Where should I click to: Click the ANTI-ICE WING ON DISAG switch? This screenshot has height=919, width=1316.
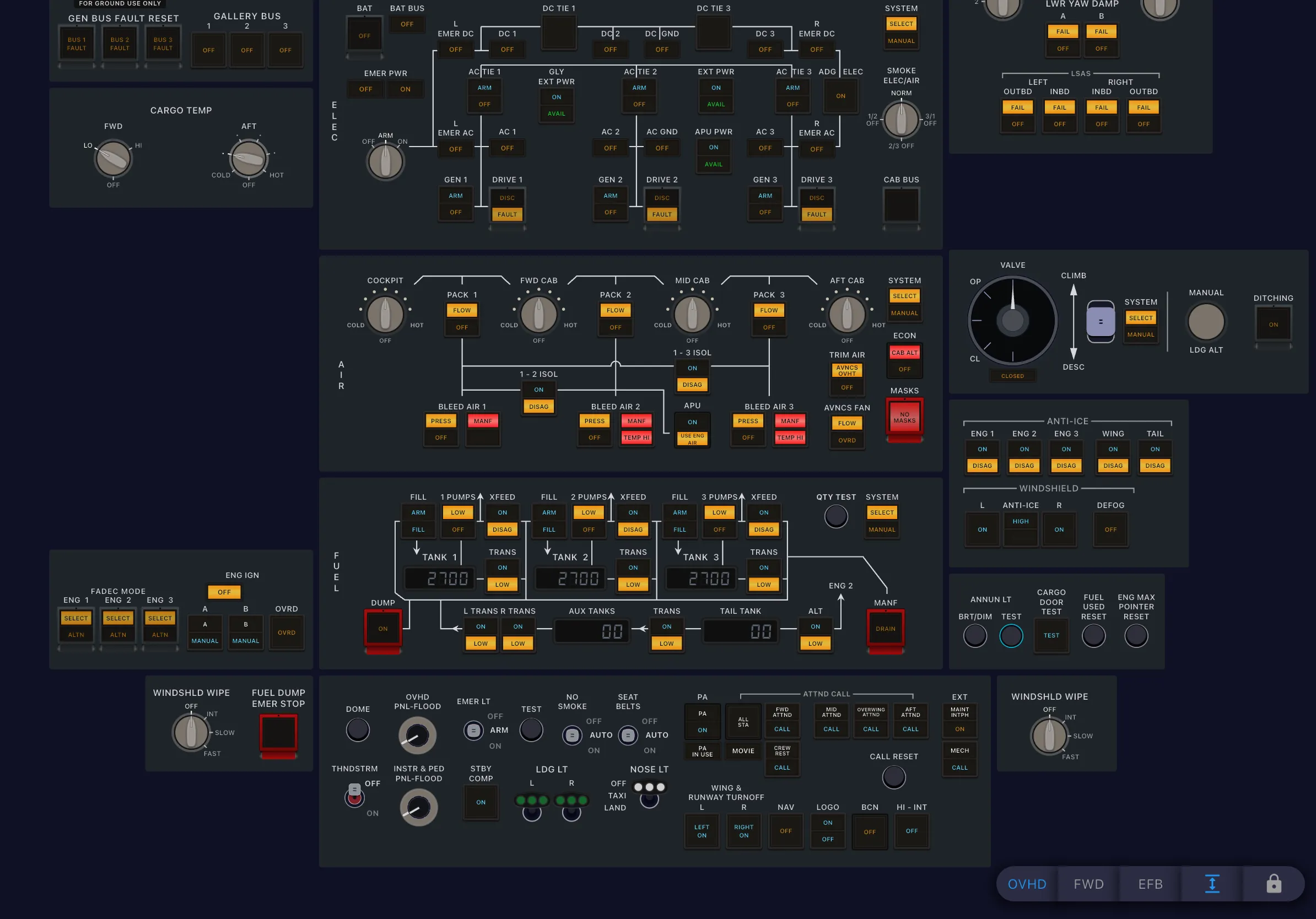tap(1113, 457)
